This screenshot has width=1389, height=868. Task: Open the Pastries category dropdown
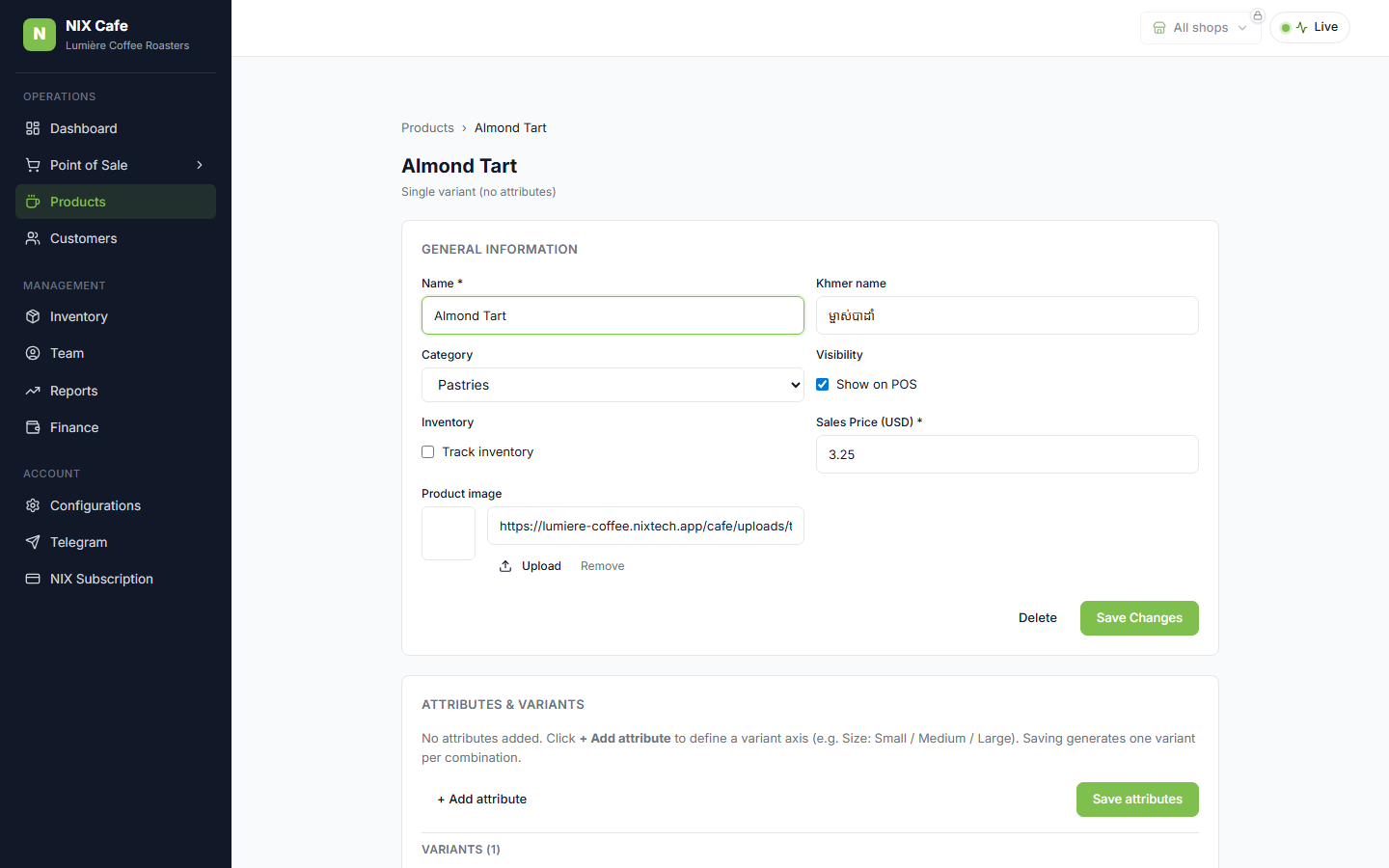pyautogui.click(x=613, y=385)
